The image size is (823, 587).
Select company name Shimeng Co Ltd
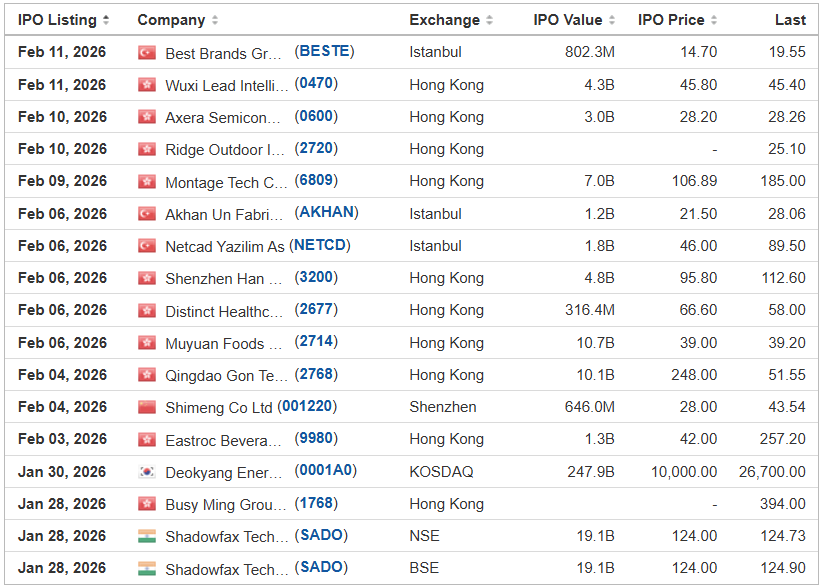point(219,408)
